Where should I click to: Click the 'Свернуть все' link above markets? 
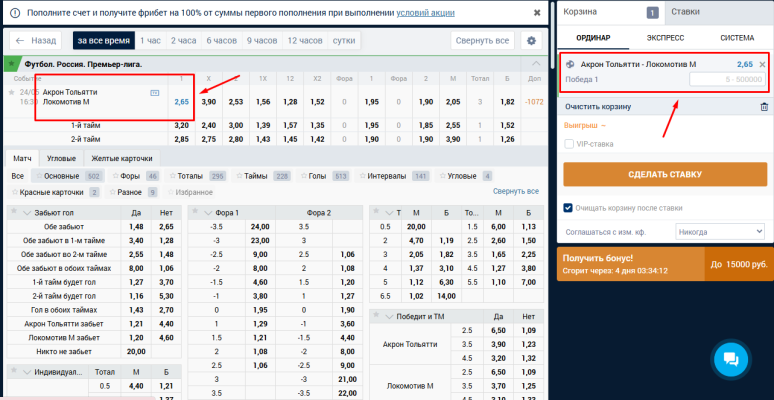[x=516, y=191]
